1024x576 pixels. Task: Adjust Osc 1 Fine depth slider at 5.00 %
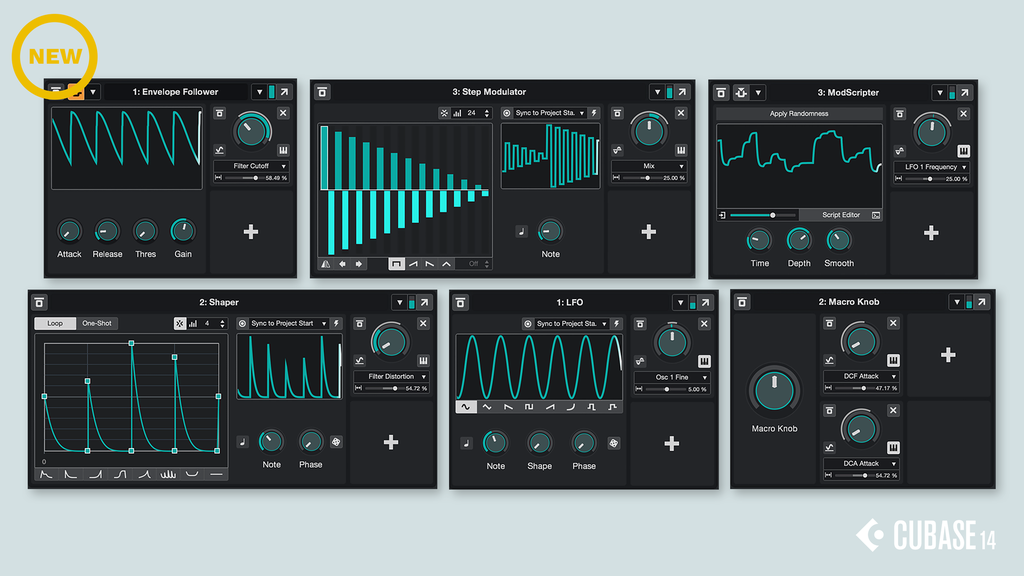[665, 389]
